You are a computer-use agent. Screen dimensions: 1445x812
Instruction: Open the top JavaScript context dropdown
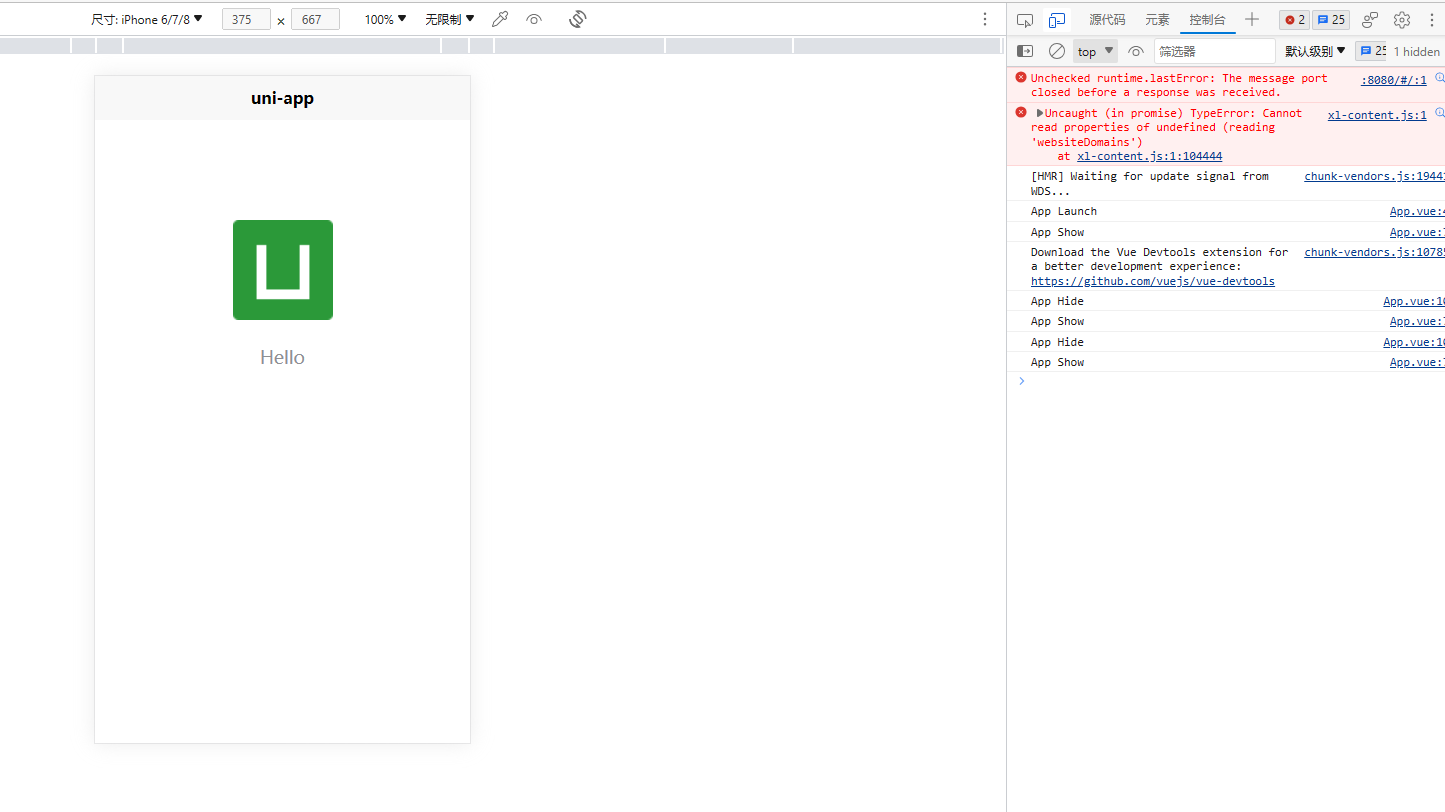point(1095,51)
